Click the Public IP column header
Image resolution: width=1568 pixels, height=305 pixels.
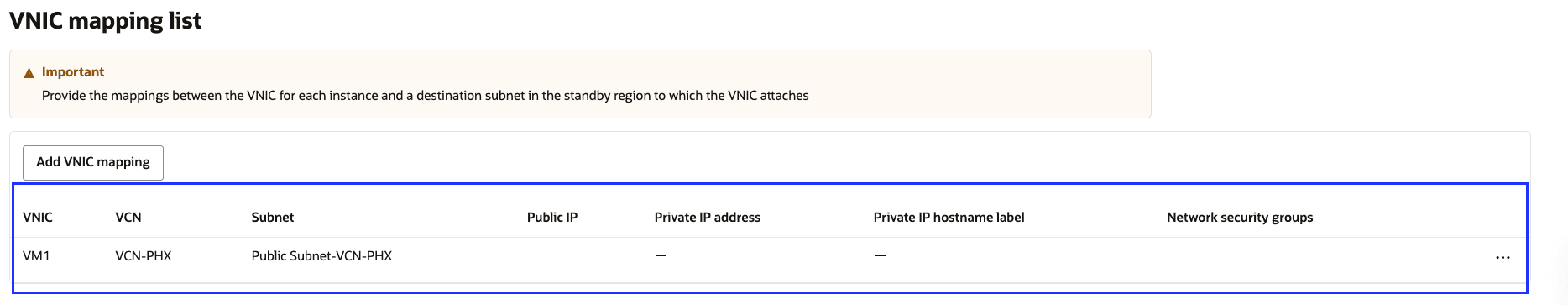(552, 217)
